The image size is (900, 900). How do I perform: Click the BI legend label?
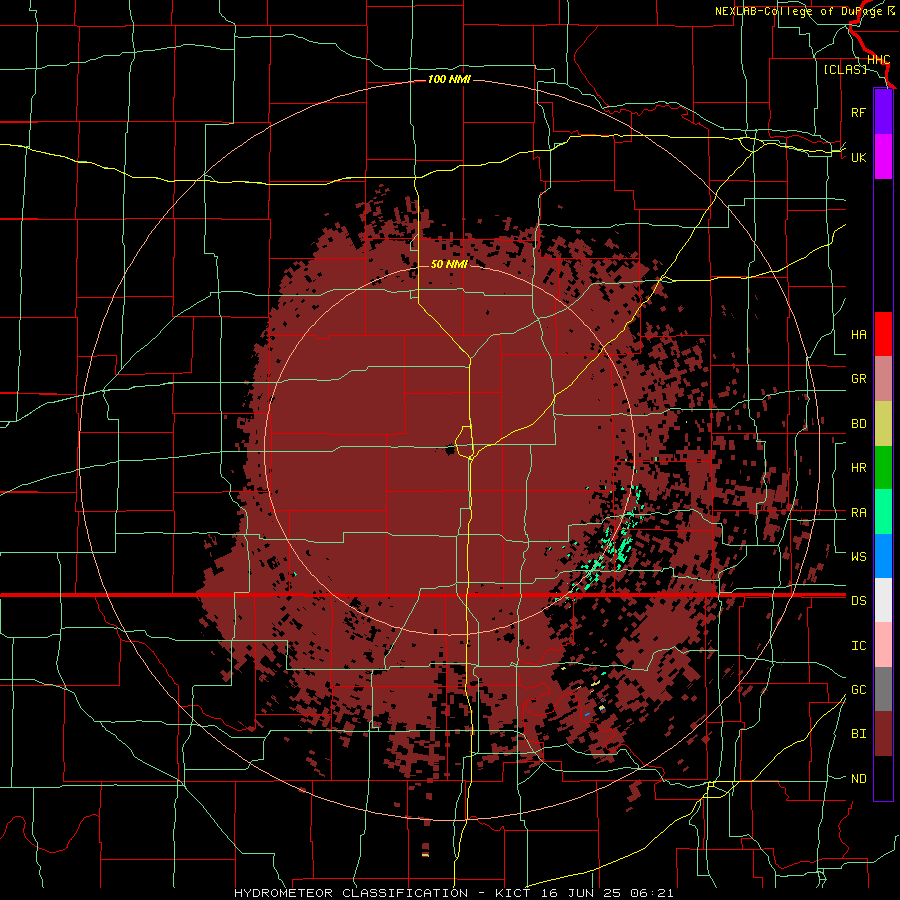[859, 734]
